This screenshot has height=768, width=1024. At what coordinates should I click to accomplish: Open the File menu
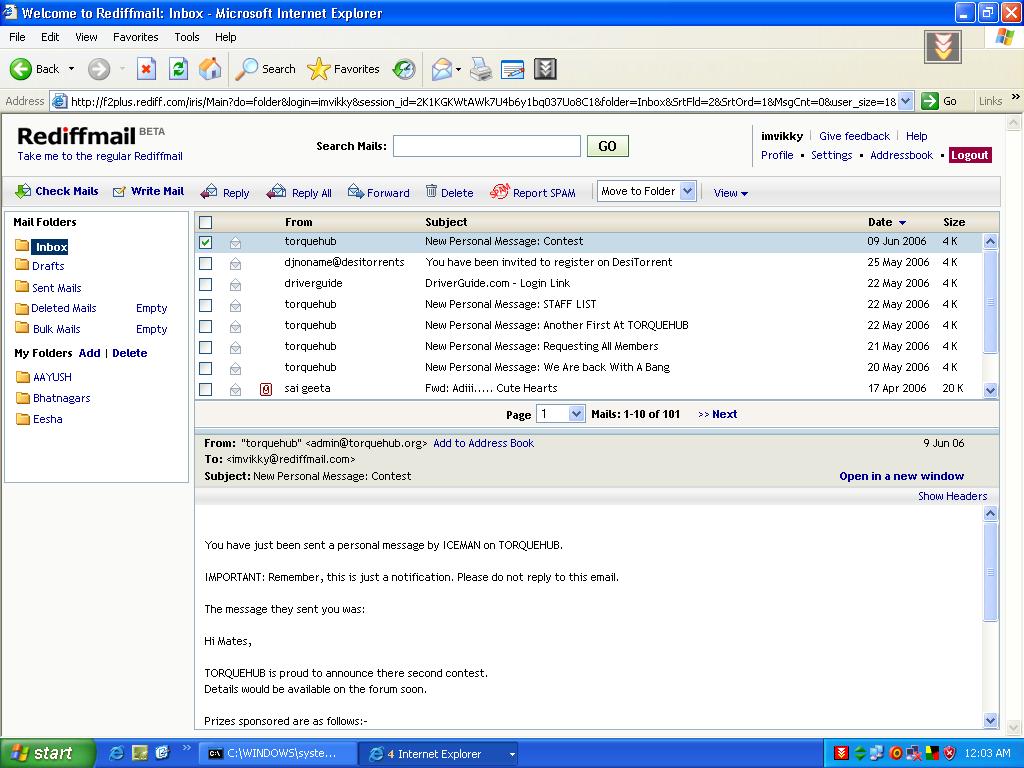pyautogui.click(x=17, y=37)
